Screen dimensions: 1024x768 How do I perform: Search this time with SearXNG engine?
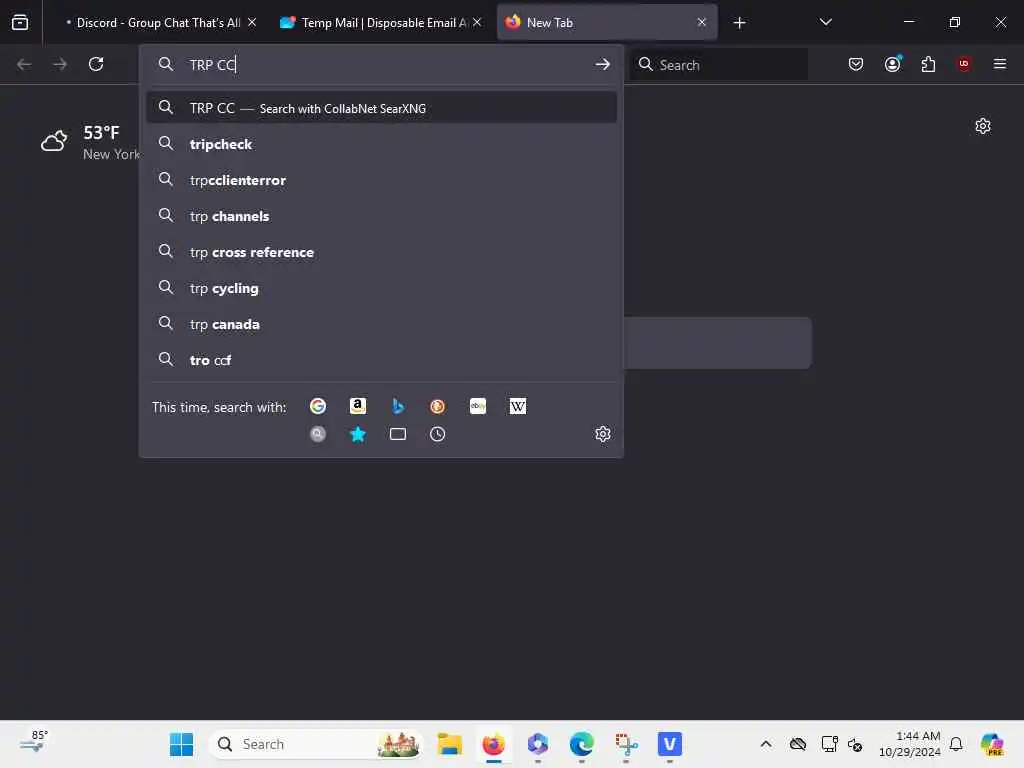click(x=318, y=434)
